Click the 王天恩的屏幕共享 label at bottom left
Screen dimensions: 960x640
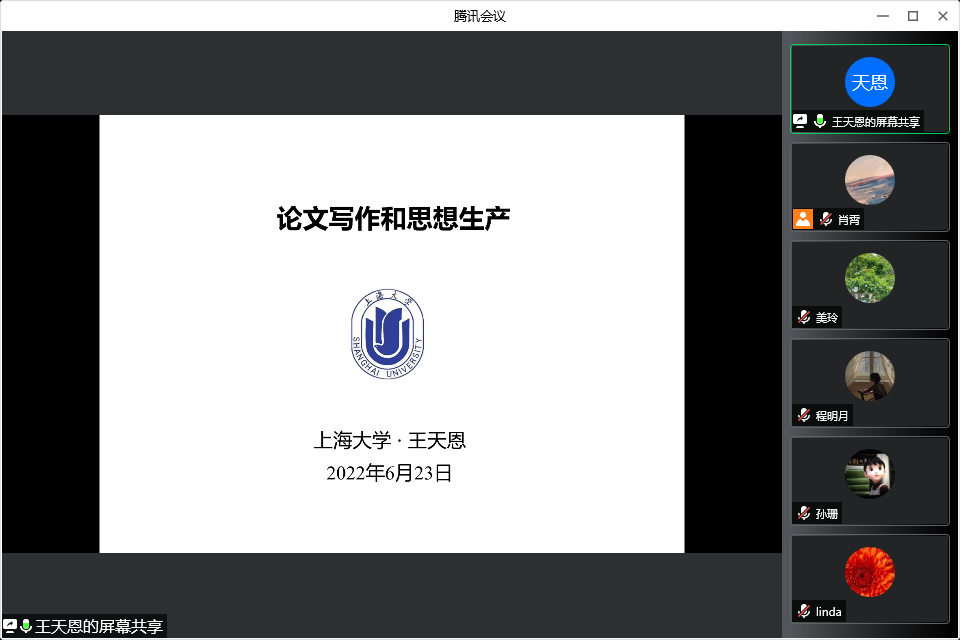(99, 627)
